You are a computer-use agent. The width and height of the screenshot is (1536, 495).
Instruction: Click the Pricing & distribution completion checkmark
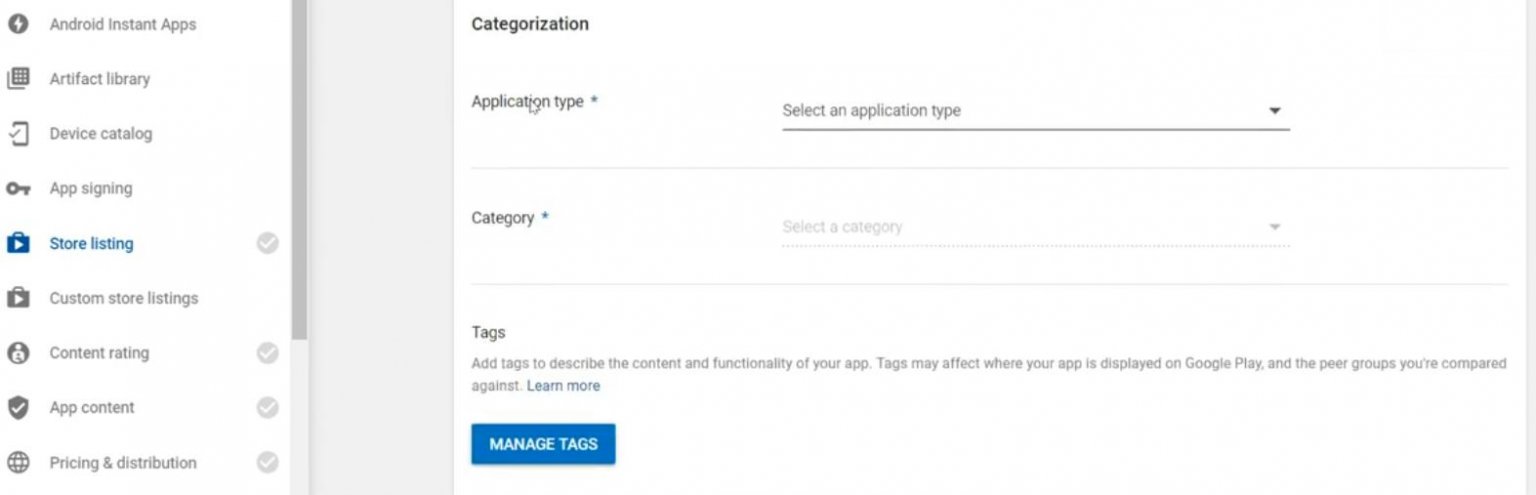point(267,462)
